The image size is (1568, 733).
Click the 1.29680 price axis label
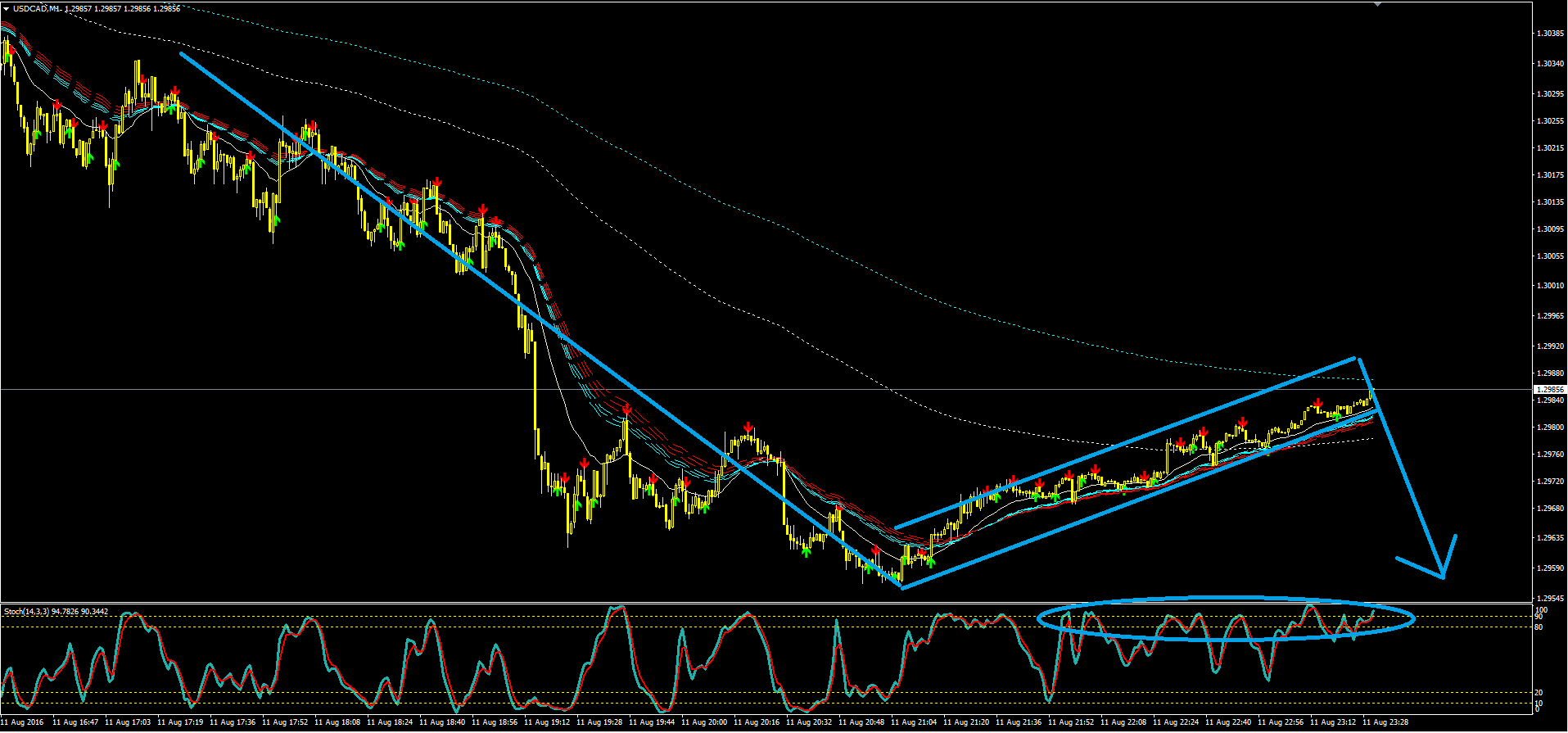tap(1551, 508)
